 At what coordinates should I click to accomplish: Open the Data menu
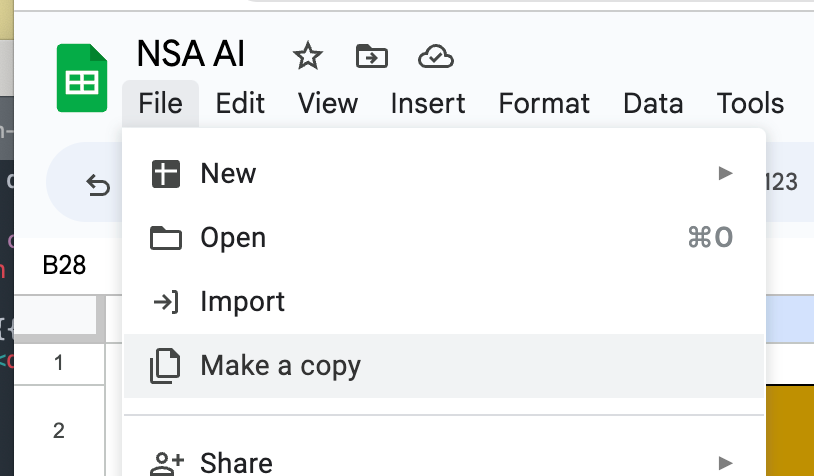[x=653, y=103]
